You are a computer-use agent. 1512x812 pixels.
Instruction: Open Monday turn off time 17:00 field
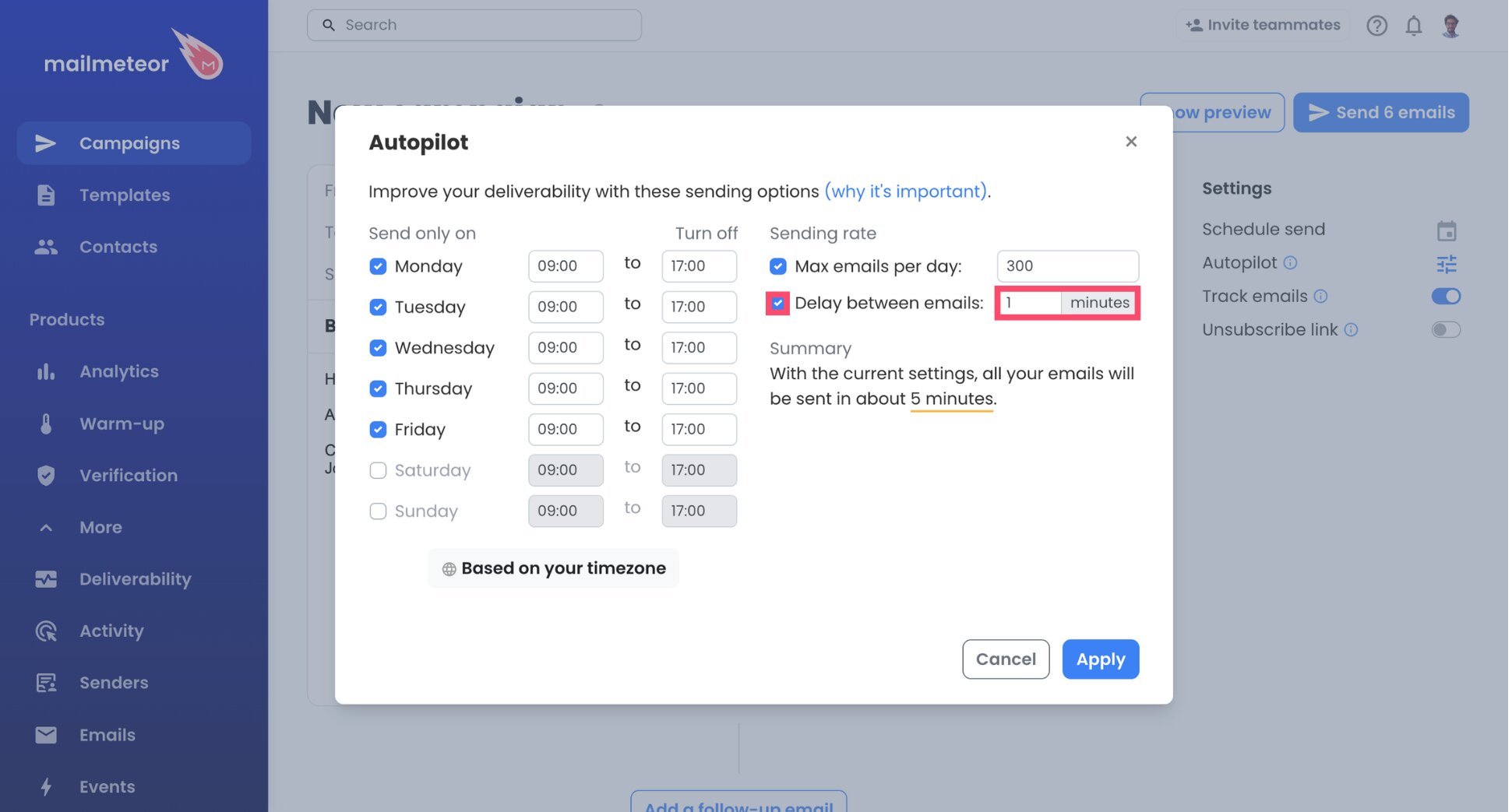click(x=700, y=266)
